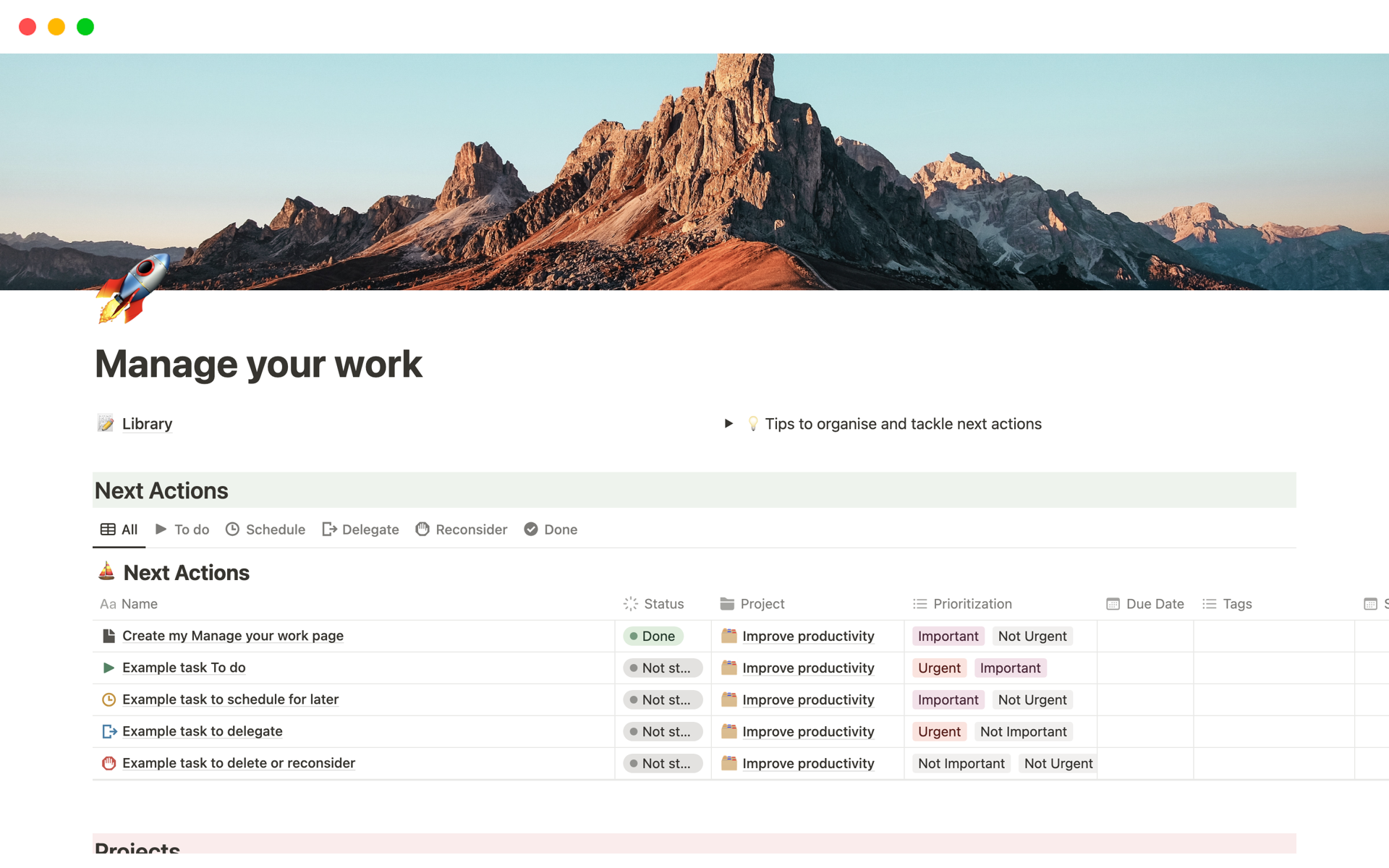Click the clock icon on schedule for later task
This screenshot has height=868, width=1389.
109,699
